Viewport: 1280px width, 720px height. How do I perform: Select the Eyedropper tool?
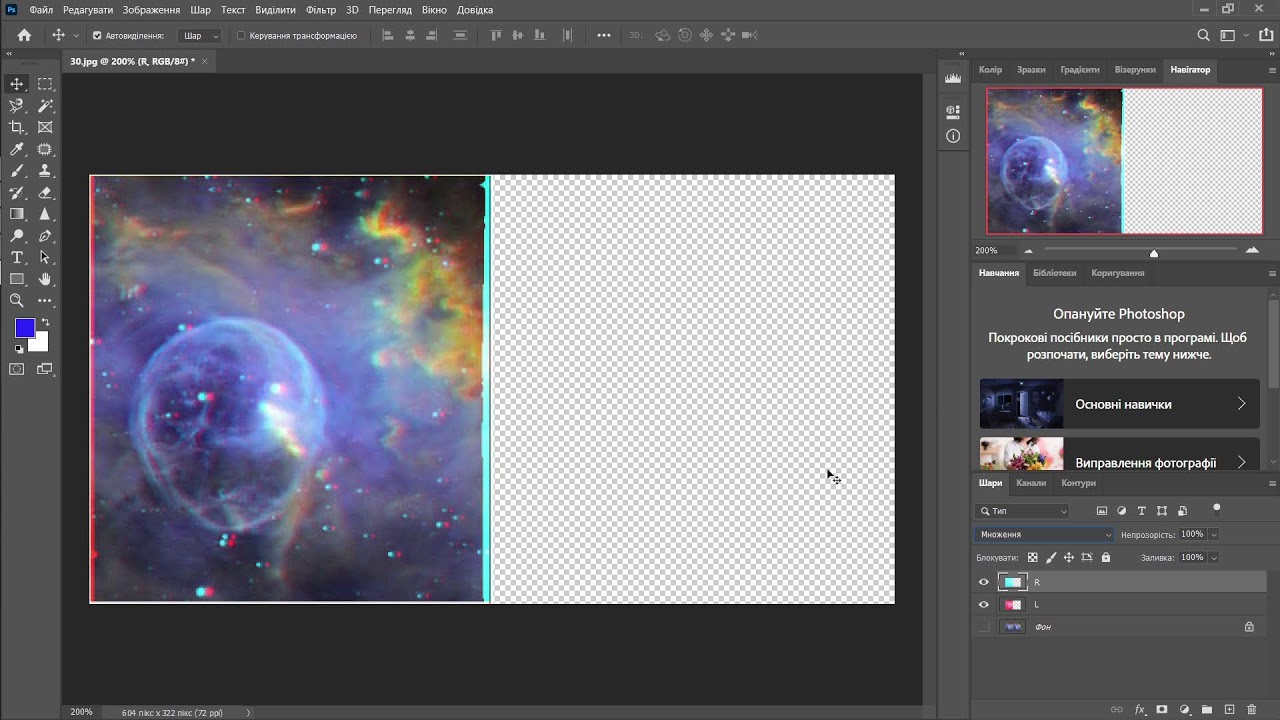click(x=17, y=149)
